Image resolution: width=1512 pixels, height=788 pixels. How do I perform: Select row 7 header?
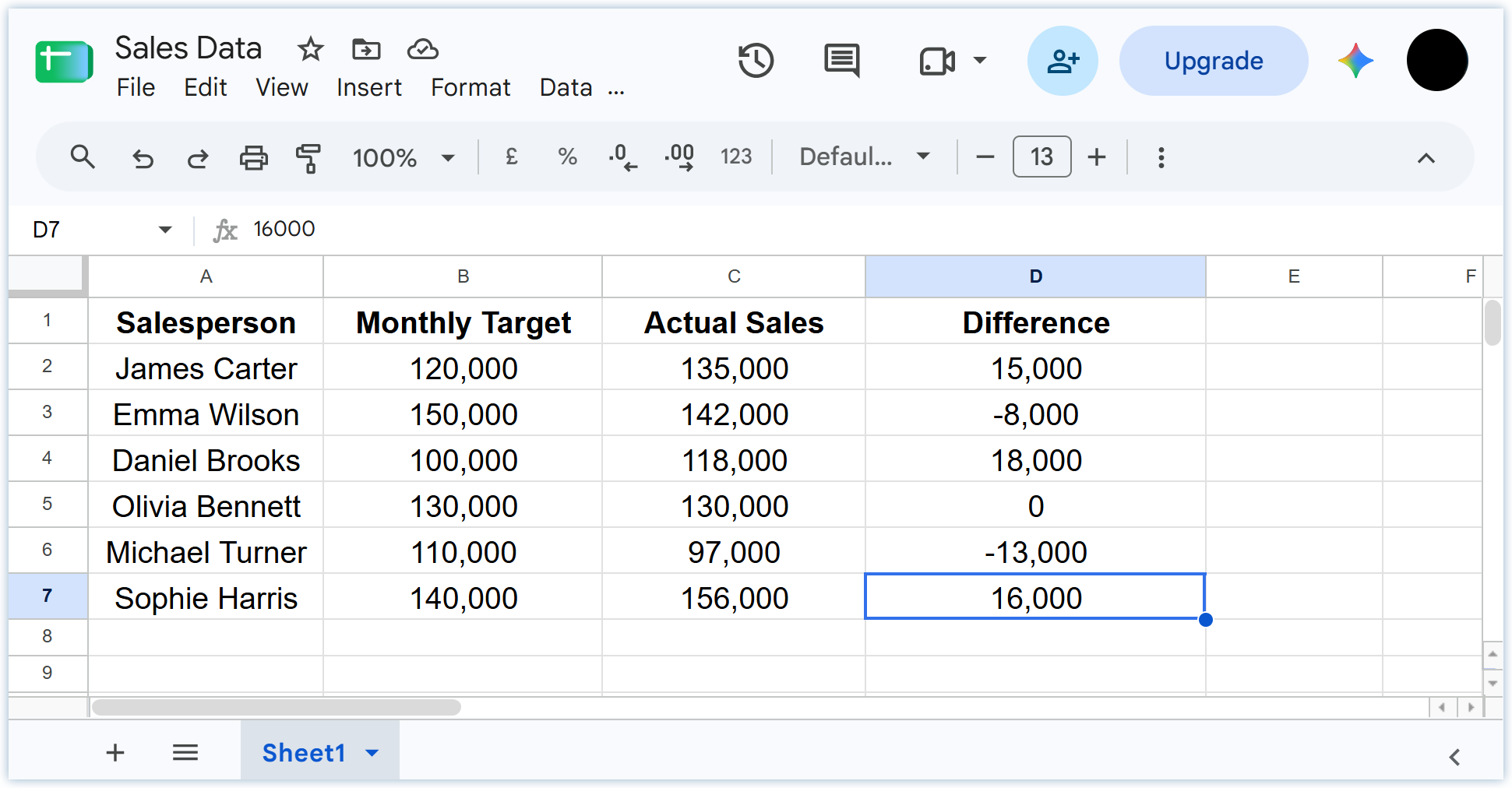point(48,596)
